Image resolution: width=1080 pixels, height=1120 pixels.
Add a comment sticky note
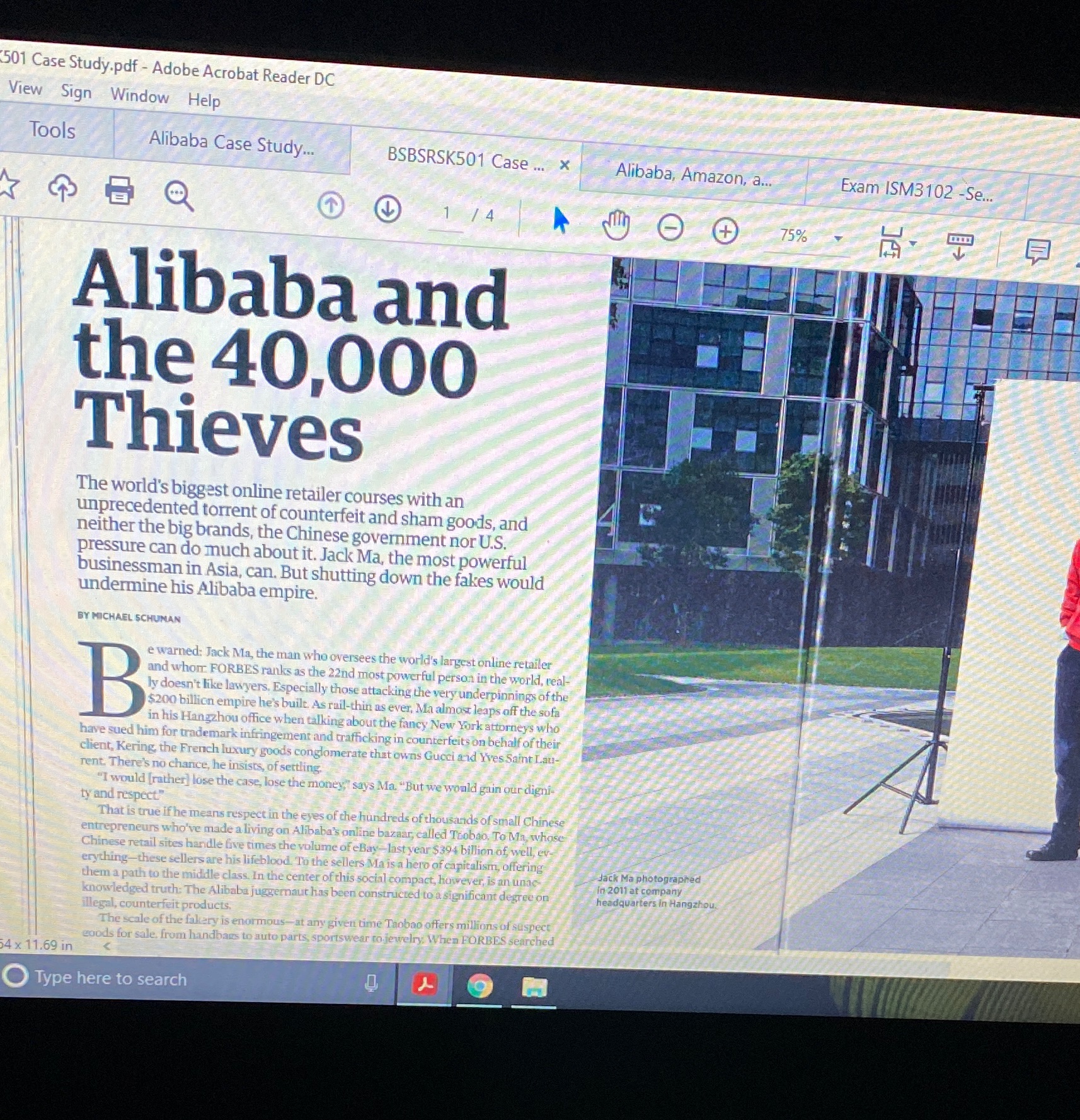click(x=1037, y=251)
